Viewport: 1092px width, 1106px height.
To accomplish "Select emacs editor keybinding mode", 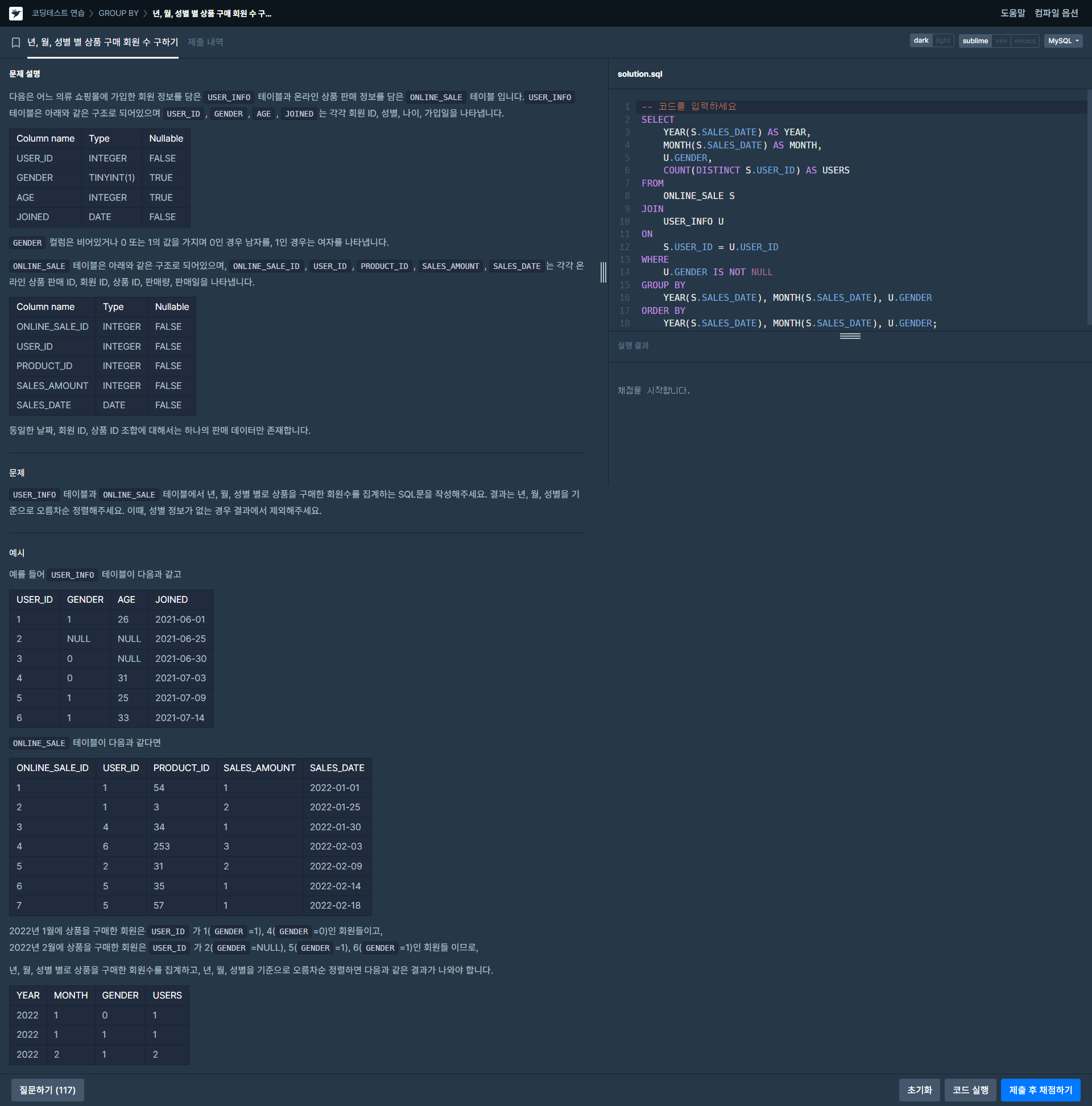I will (x=1024, y=40).
